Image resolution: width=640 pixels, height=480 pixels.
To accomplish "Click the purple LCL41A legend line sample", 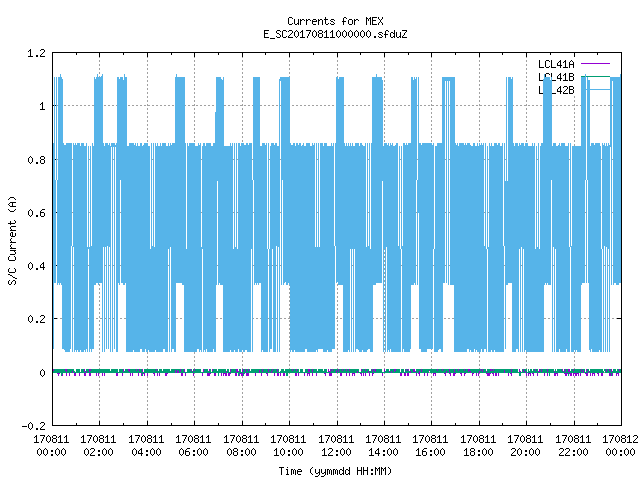I will pos(596,64).
